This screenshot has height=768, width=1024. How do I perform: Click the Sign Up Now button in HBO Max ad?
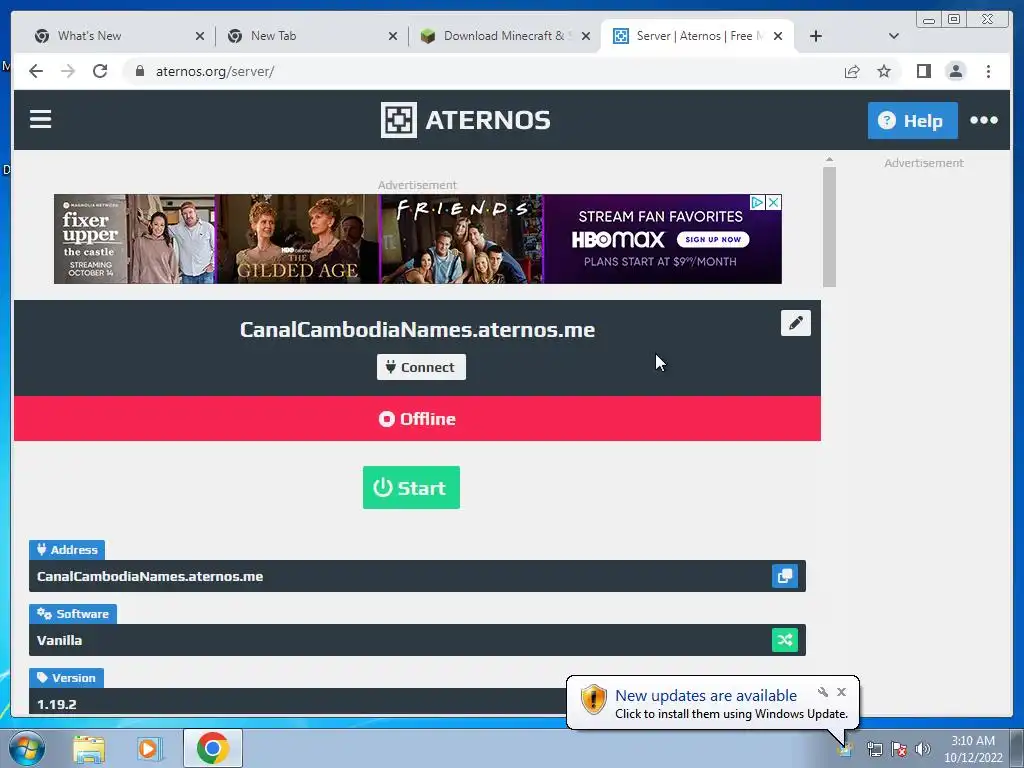tap(713, 240)
